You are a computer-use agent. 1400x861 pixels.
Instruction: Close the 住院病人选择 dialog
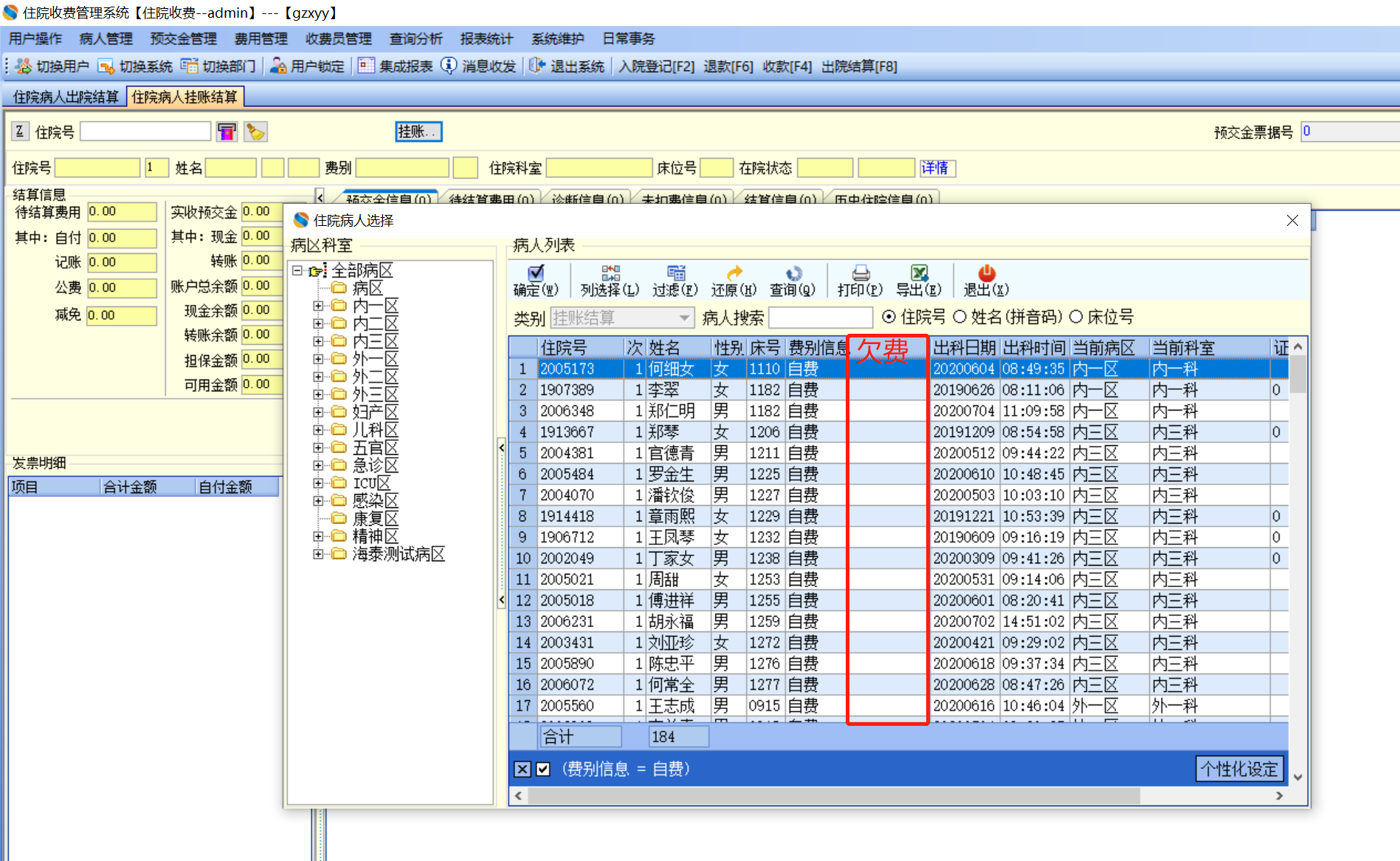pos(1292,221)
